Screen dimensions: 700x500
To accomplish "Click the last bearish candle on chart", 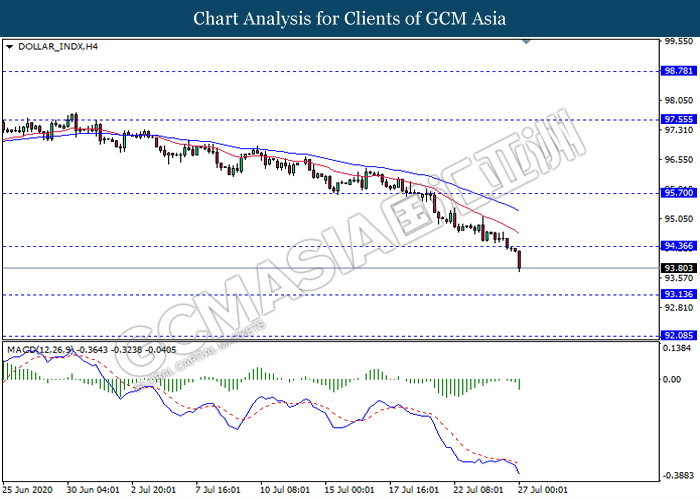I will pos(519,260).
